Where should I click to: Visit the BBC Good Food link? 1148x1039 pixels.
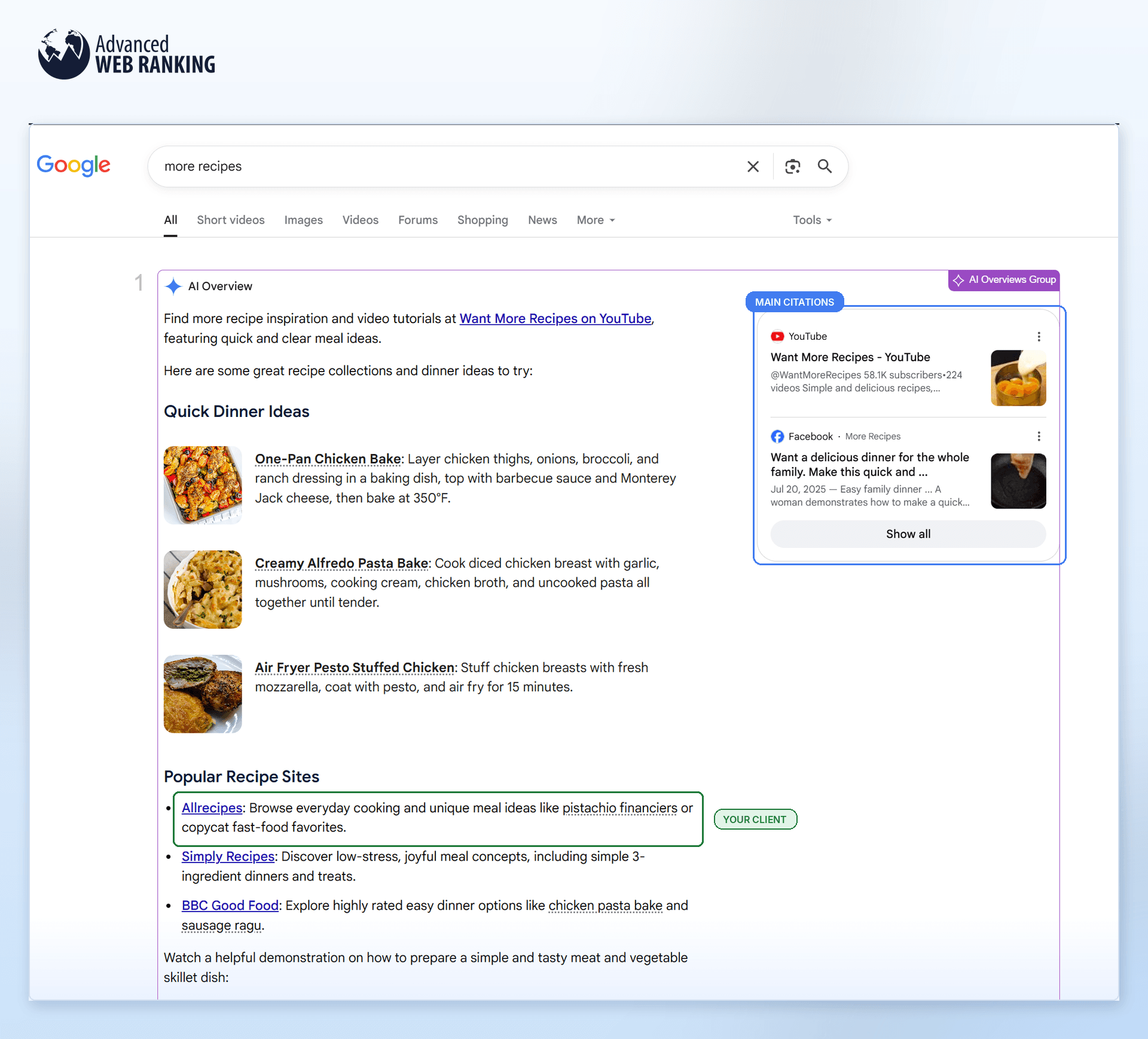[x=230, y=906]
